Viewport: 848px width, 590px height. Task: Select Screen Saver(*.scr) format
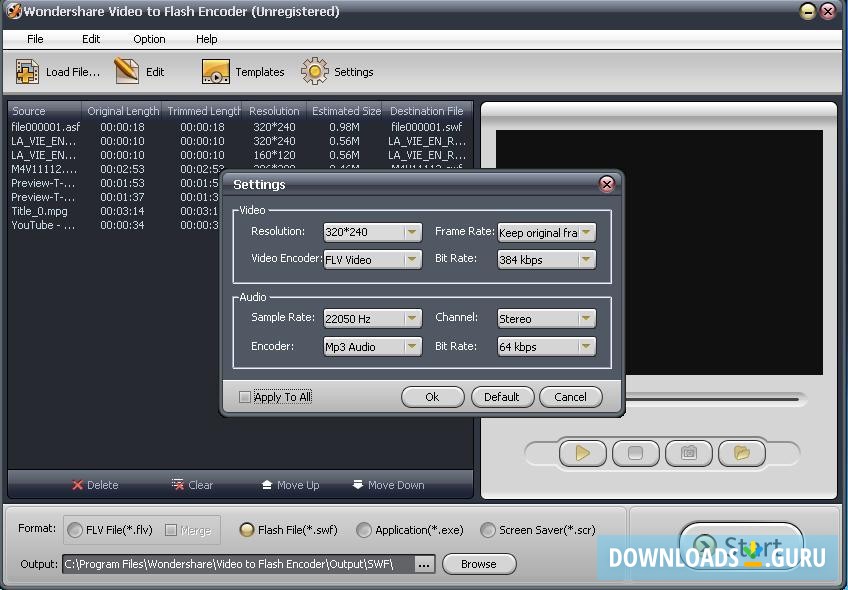(488, 530)
